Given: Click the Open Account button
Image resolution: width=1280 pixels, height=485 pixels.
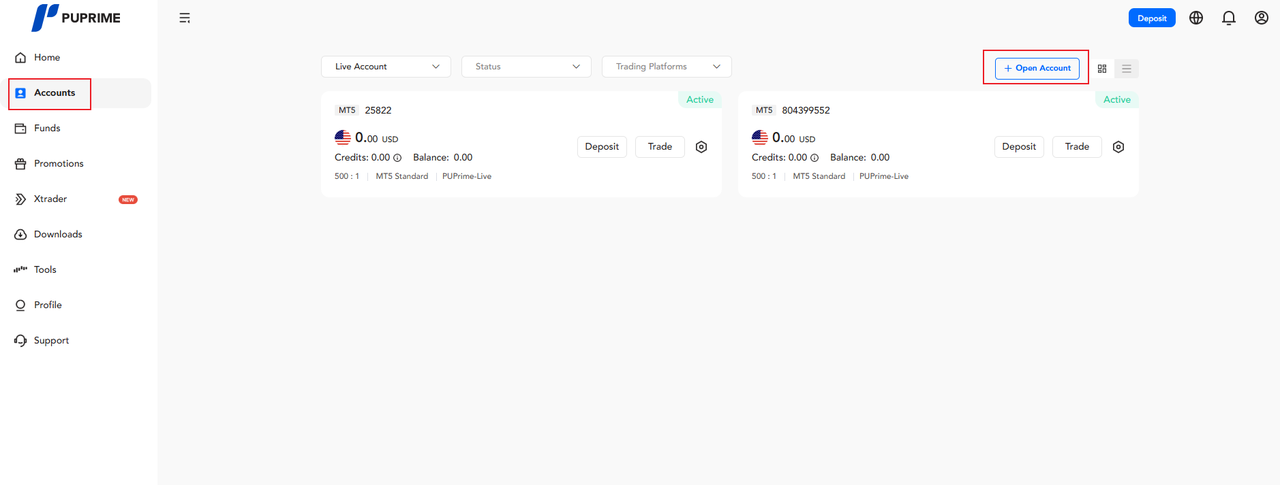Looking at the screenshot, I should click(x=1037, y=68).
